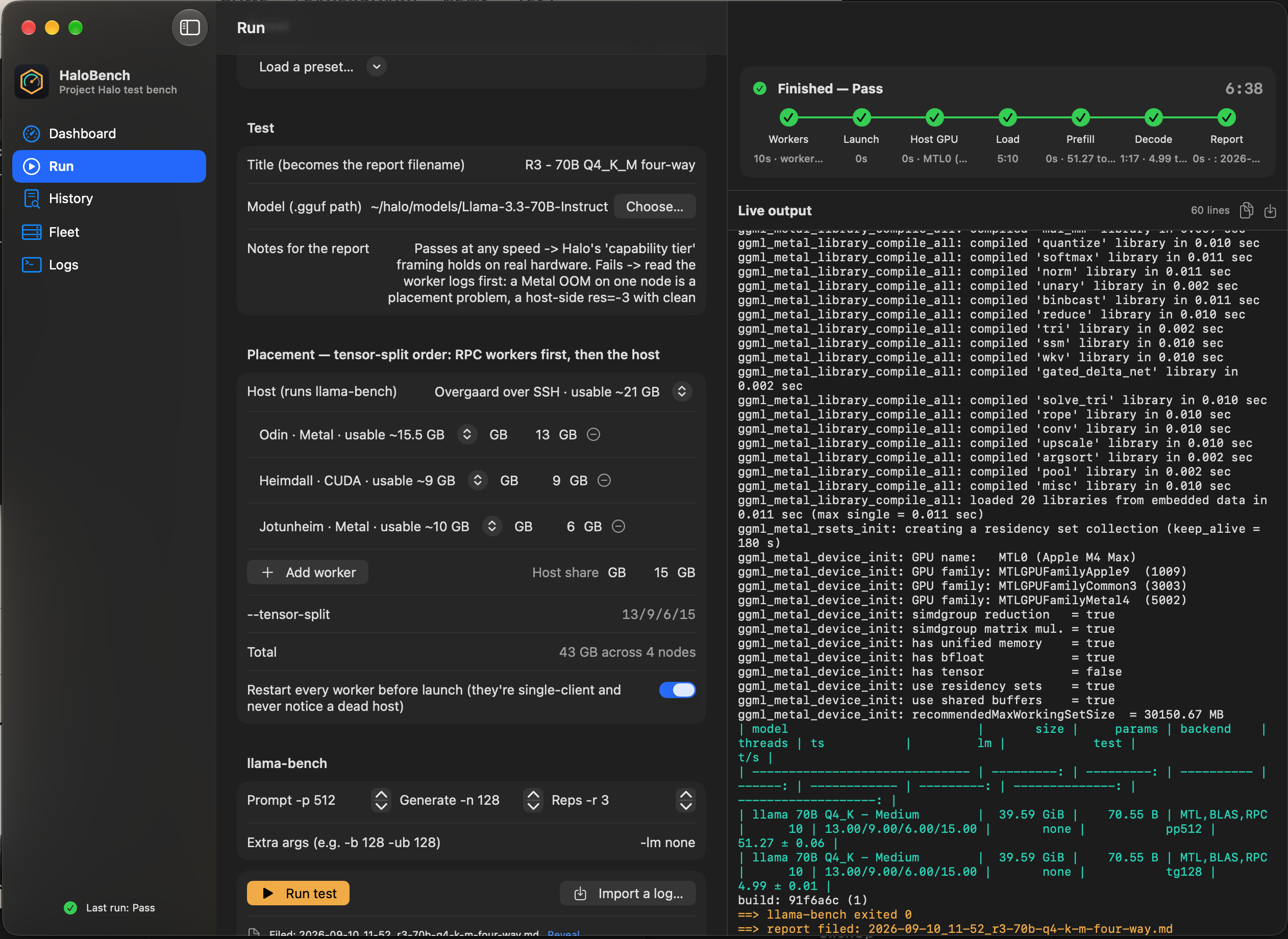Click the Decode stage checkmark
Image resolution: width=1288 pixels, height=939 pixels.
click(x=1153, y=118)
